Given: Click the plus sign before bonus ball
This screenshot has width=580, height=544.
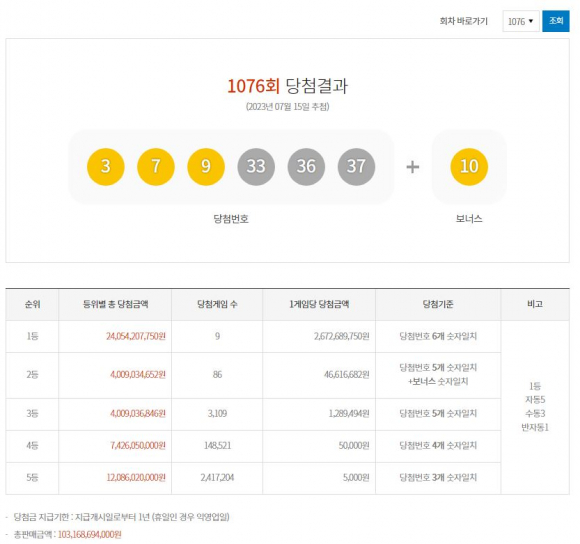Looking at the screenshot, I should pyautogui.click(x=412, y=167).
